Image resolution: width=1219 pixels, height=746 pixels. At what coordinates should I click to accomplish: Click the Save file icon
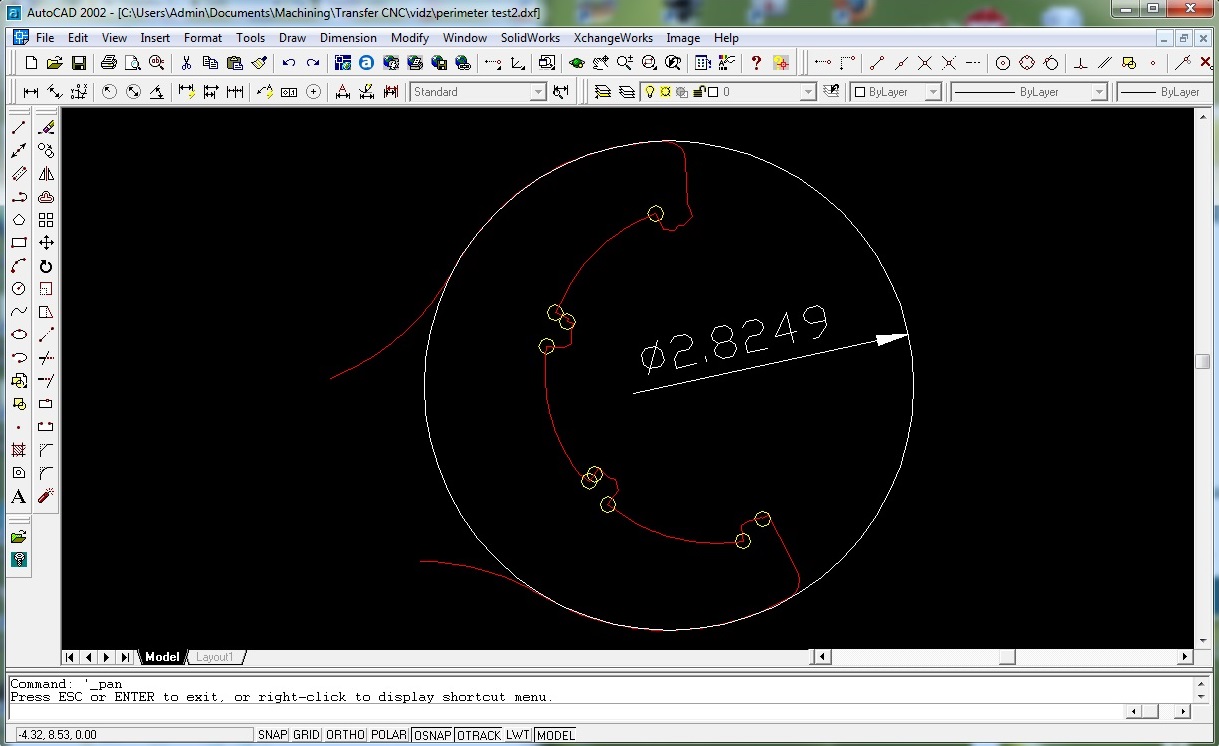tap(79, 63)
